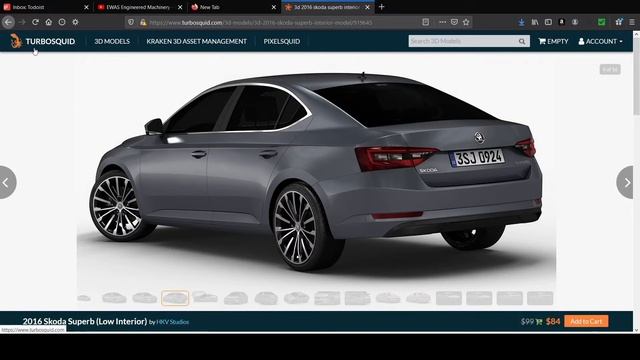
Task: Open the history clock icon in toolbar
Action: pyautogui.click(x=62, y=22)
